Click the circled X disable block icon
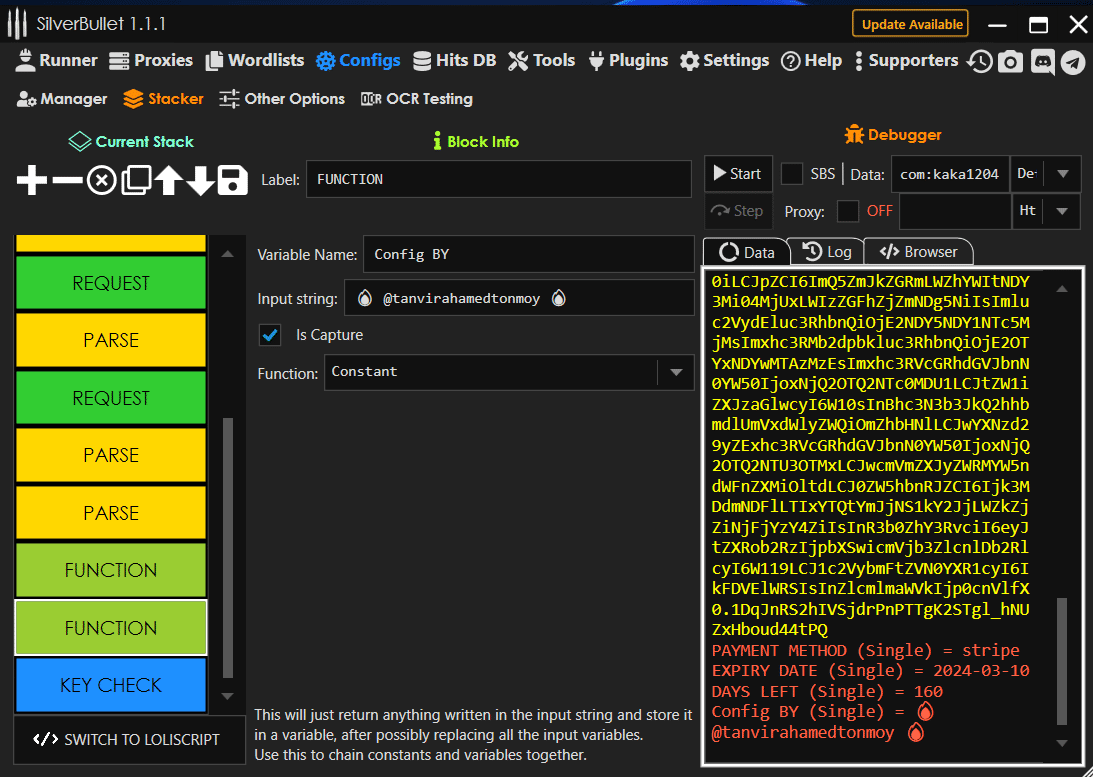 point(101,181)
